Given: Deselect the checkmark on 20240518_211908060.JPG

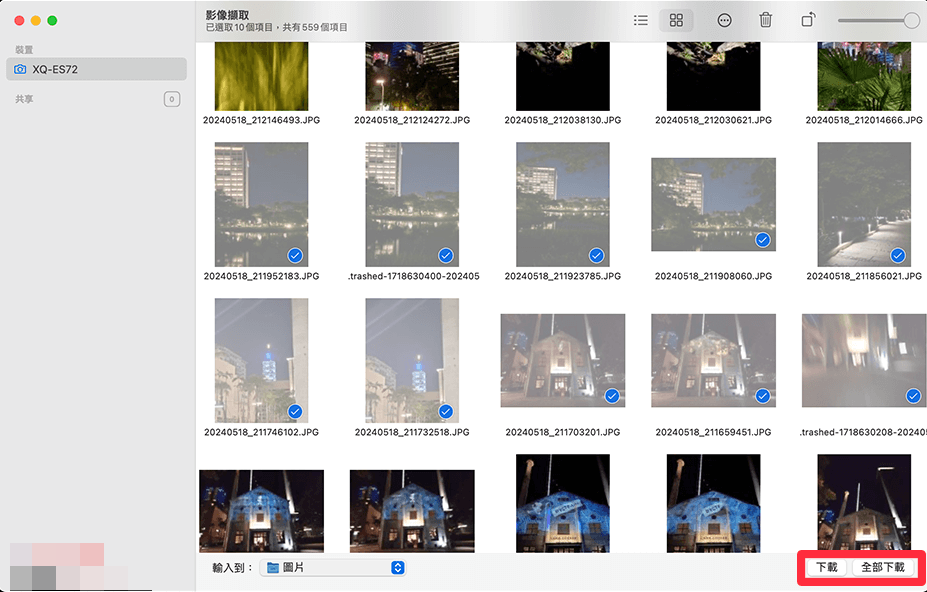Looking at the screenshot, I should pyautogui.click(x=762, y=240).
